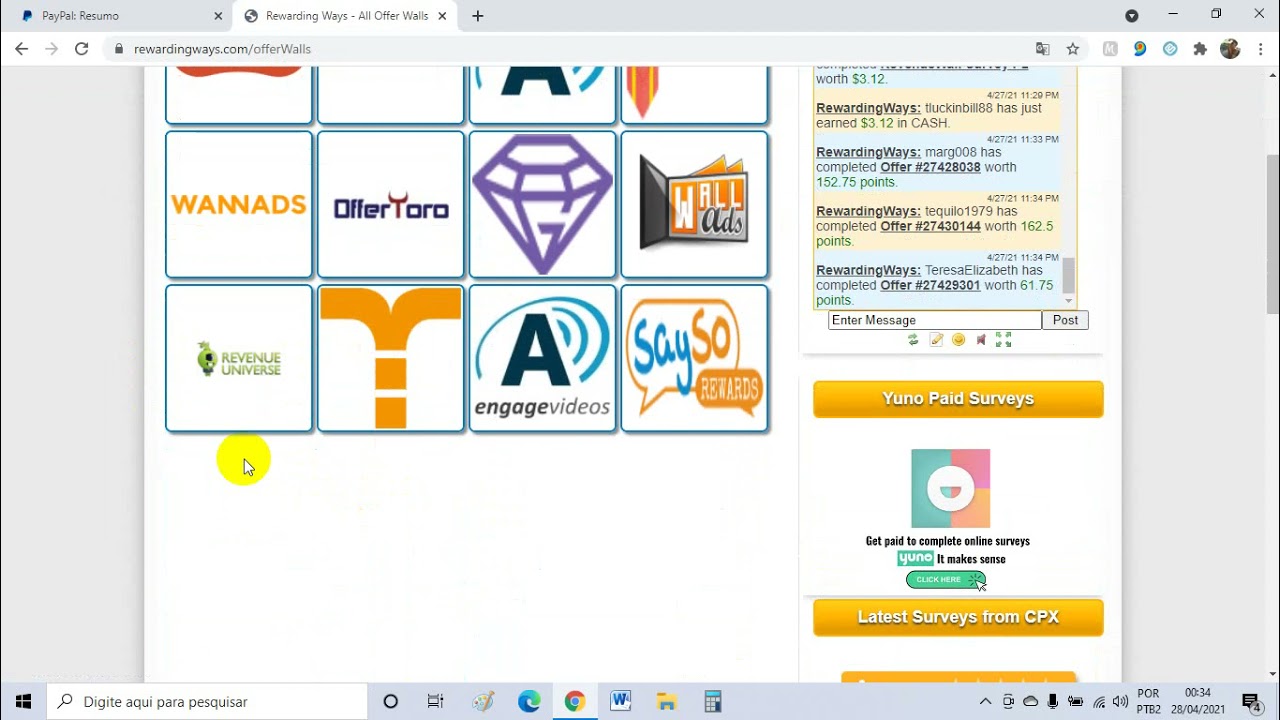
Task: Click the Yuno Paid Surveys header
Action: (958, 399)
